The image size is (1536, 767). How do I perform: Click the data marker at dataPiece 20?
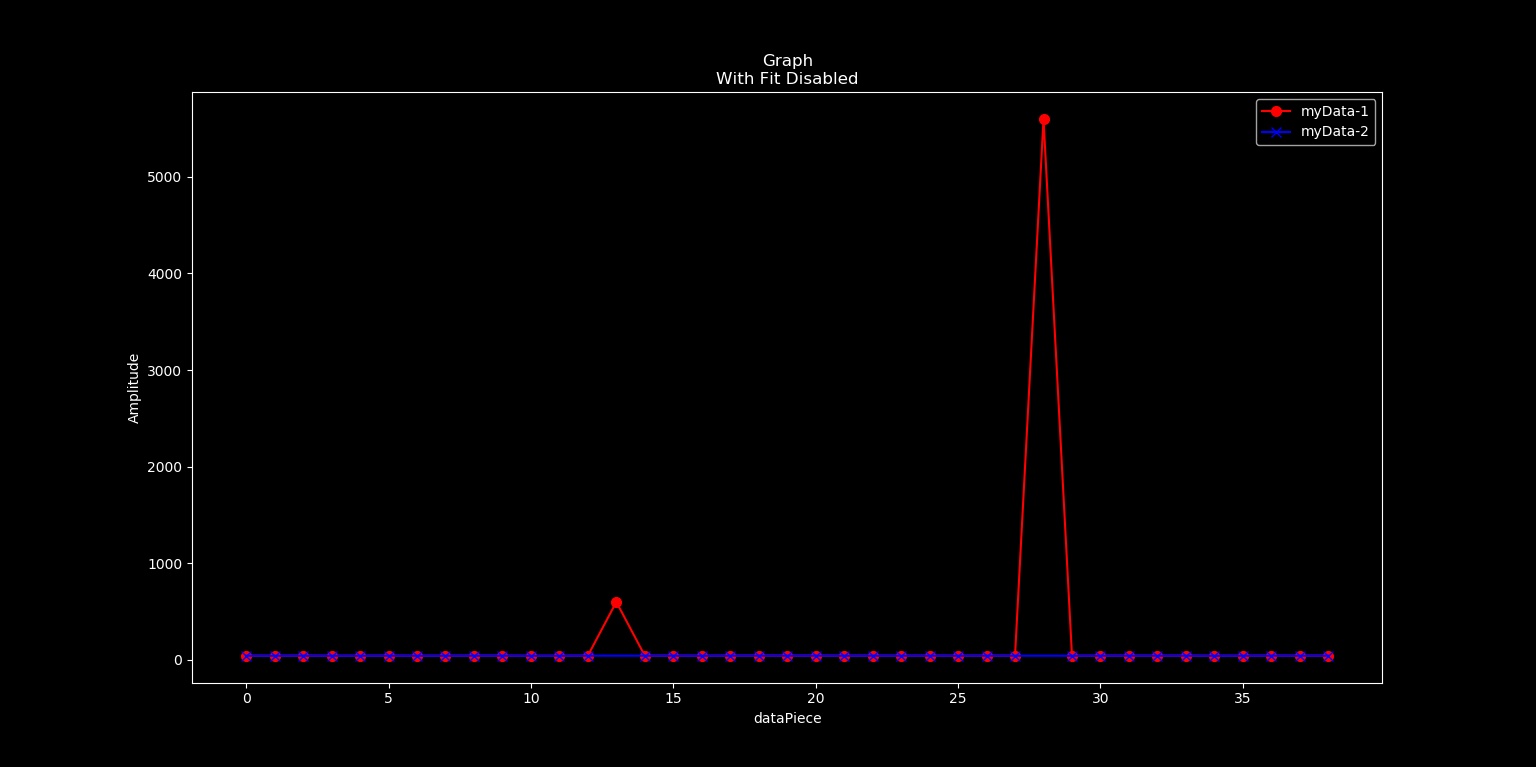click(816, 656)
